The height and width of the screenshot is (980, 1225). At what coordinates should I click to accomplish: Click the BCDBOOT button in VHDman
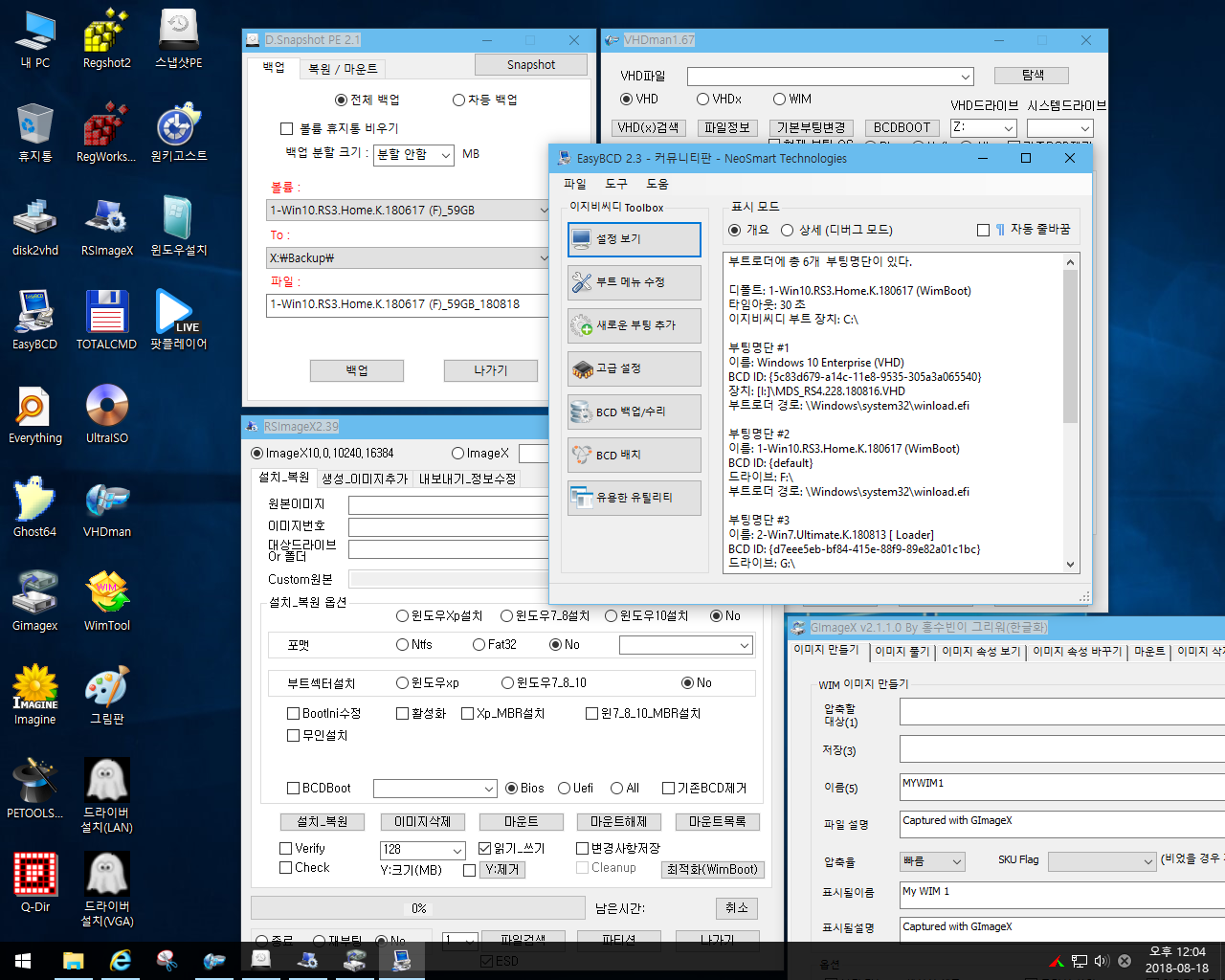click(x=902, y=127)
